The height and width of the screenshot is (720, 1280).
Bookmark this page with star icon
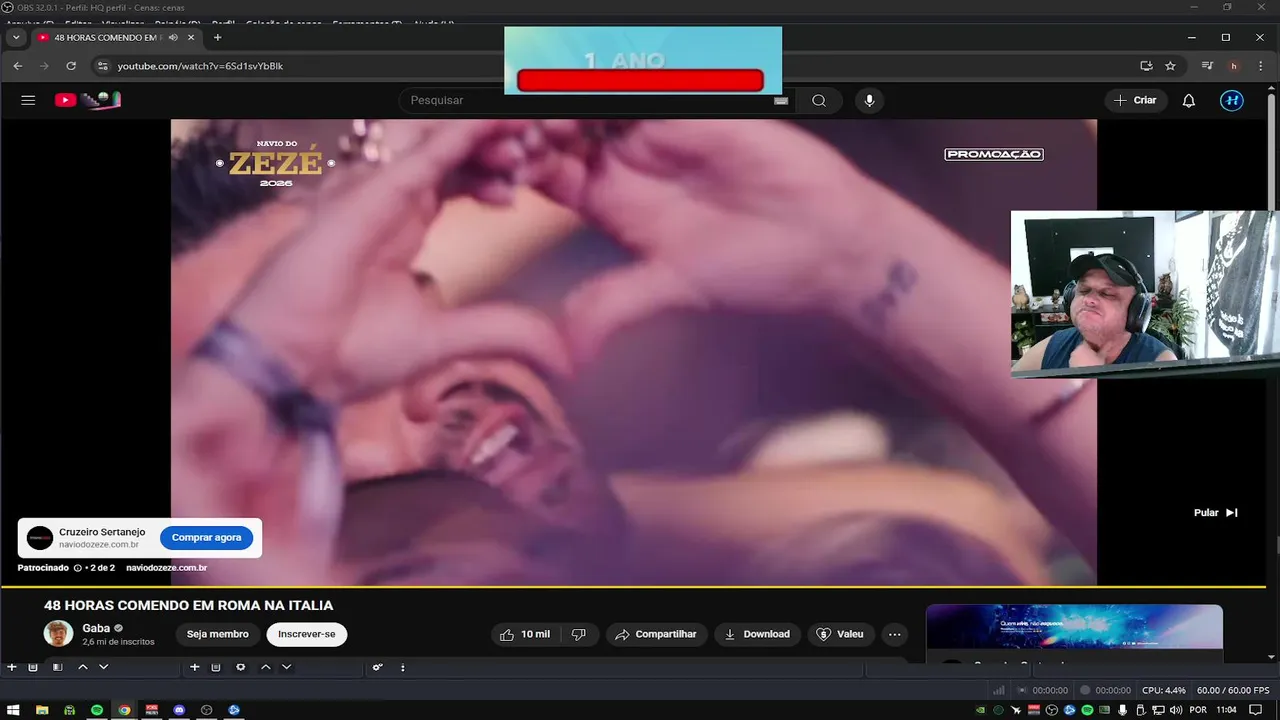click(1170, 66)
